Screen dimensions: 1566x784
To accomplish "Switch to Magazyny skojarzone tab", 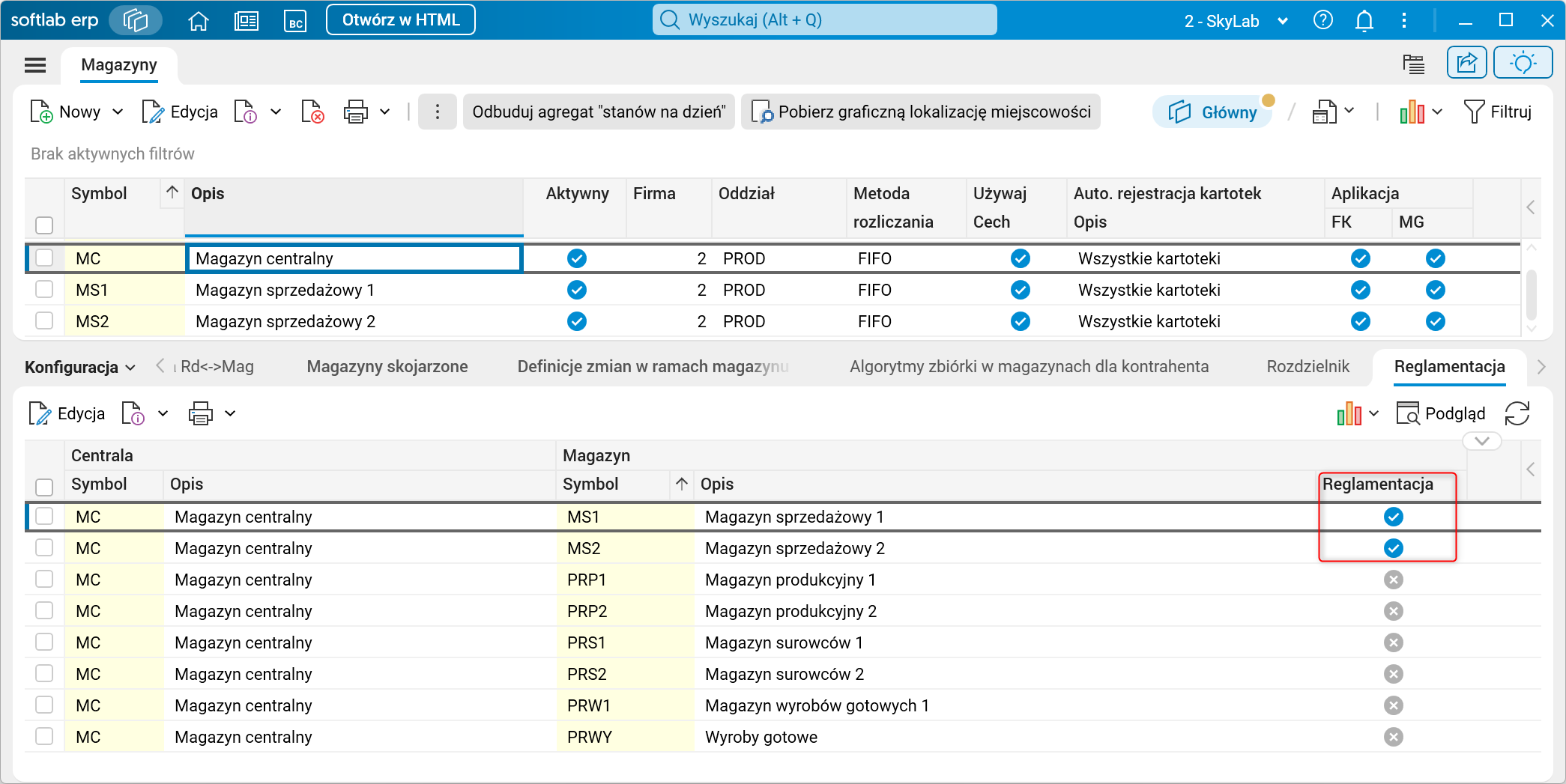I will [387, 367].
